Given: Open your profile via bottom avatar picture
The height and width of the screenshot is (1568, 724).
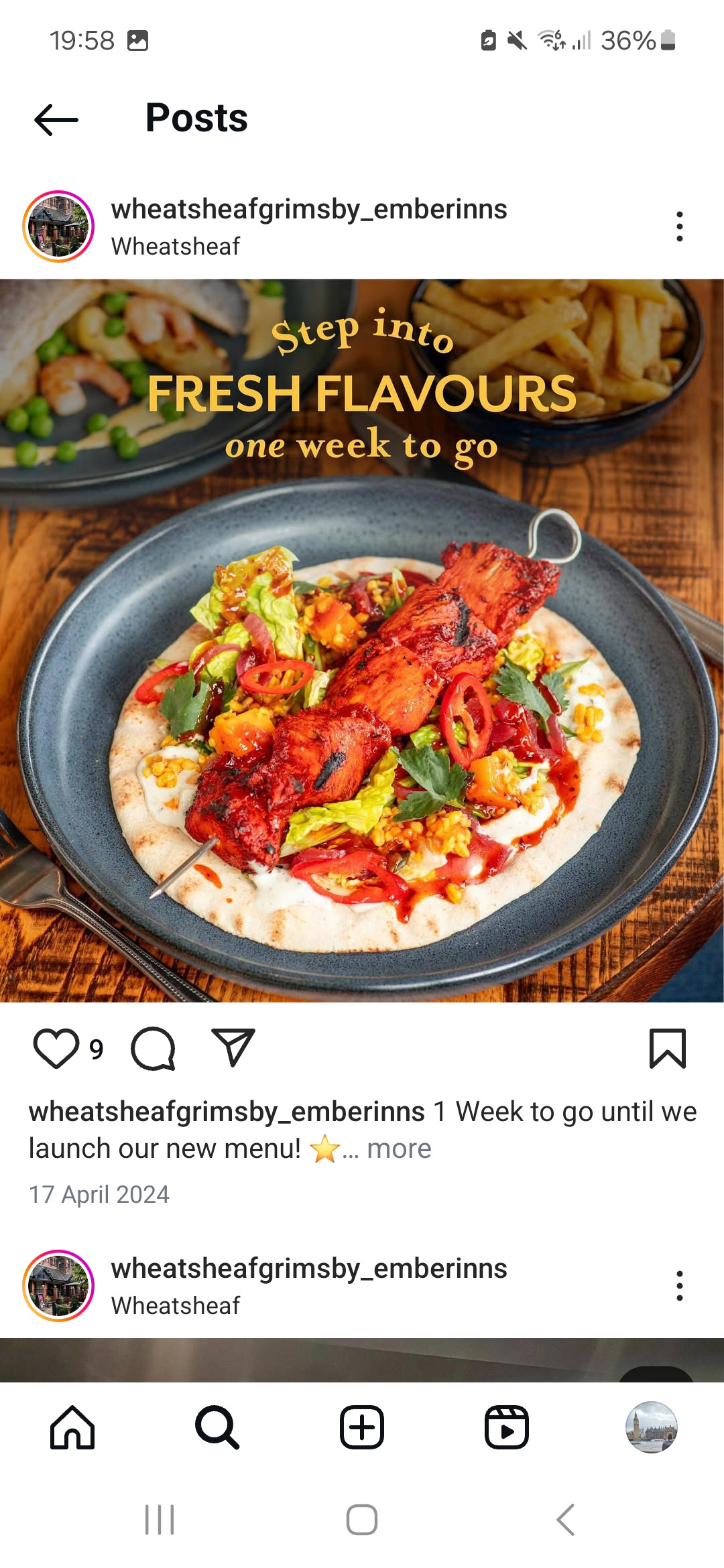Looking at the screenshot, I should pyautogui.click(x=652, y=1427).
